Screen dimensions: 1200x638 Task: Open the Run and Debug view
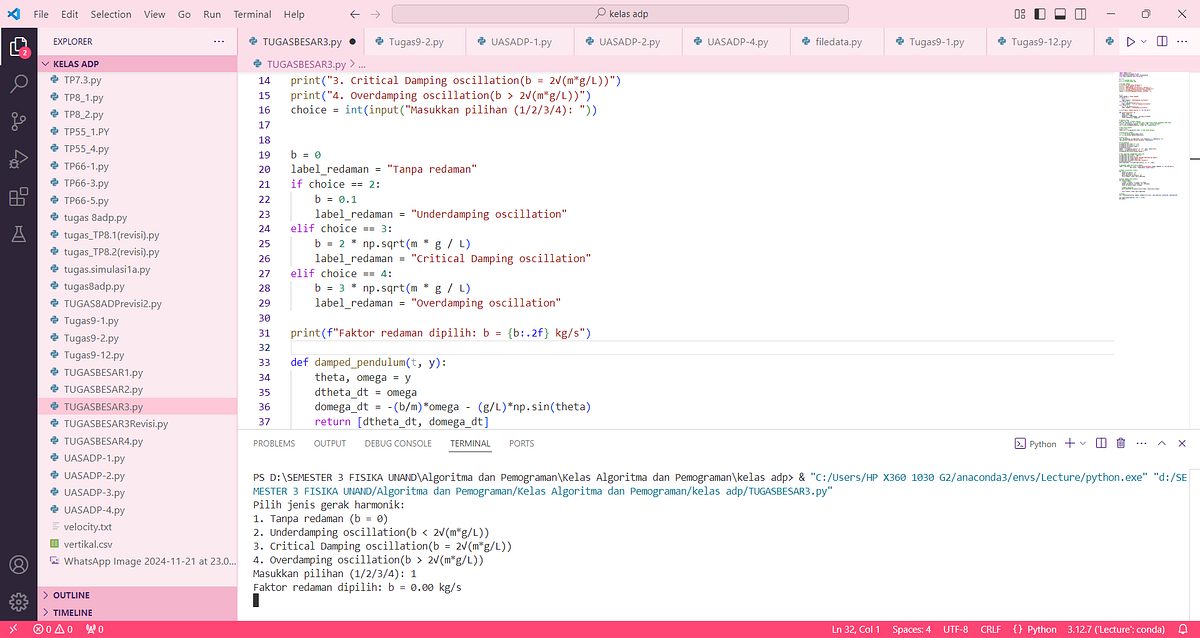point(18,158)
